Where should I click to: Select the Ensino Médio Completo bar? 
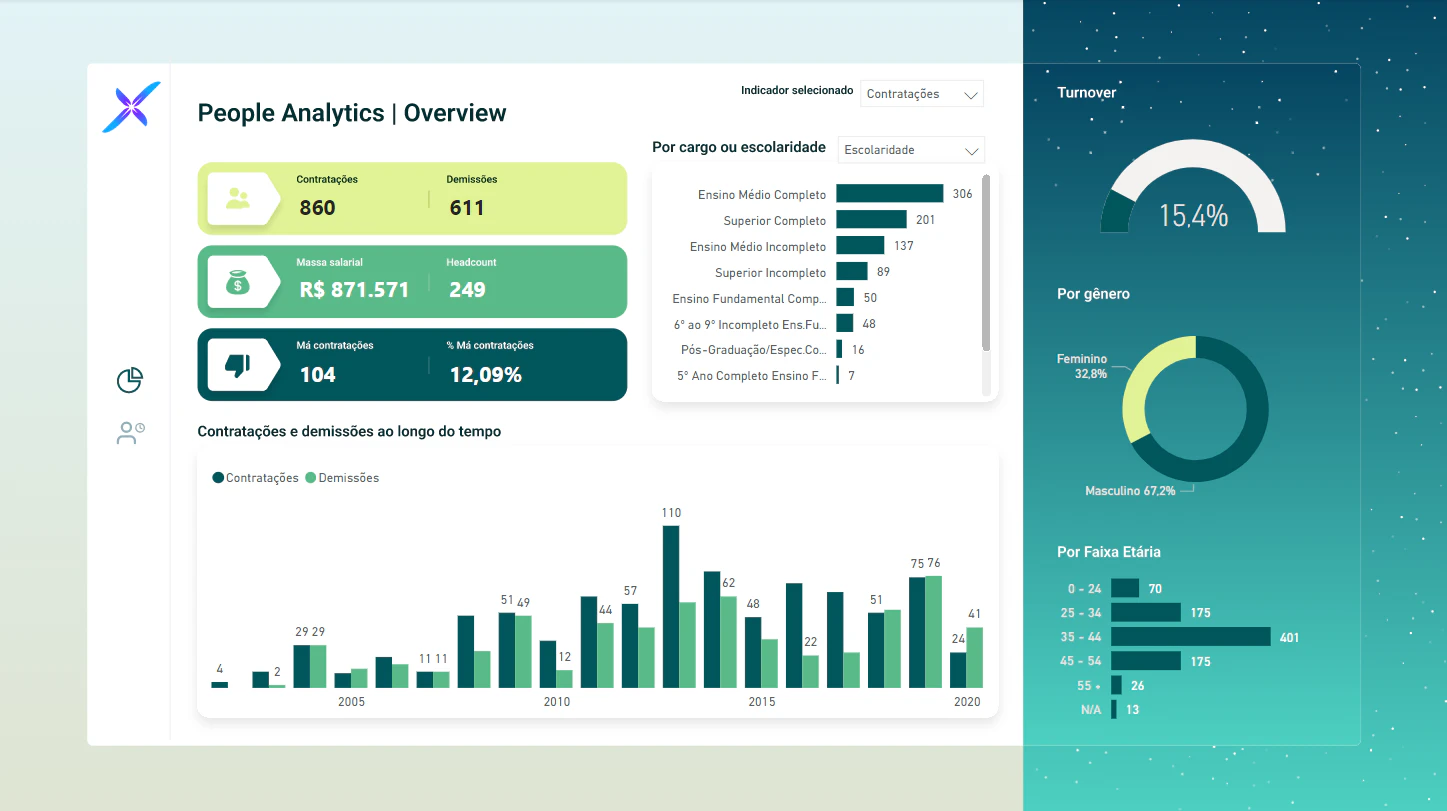click(890, 194)
